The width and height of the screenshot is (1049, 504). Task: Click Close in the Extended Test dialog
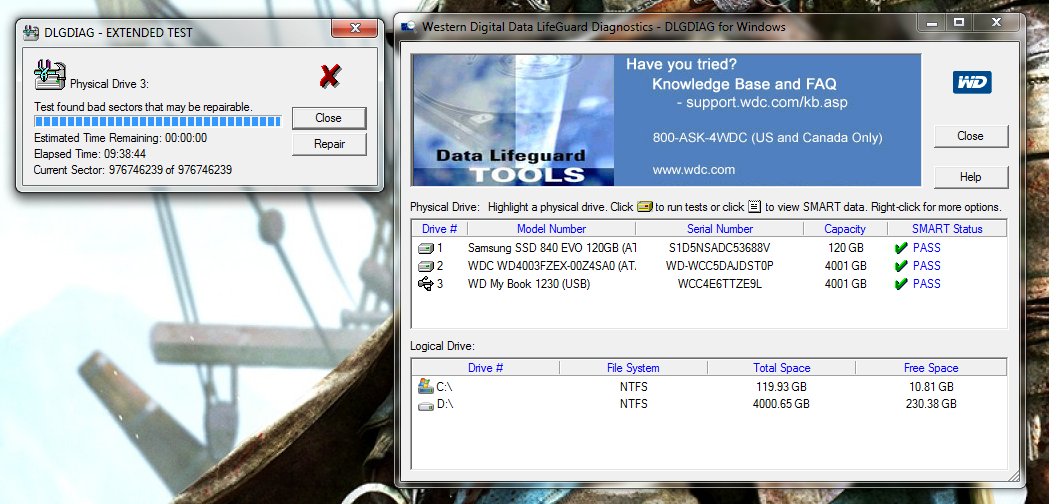tap(329, 118)
